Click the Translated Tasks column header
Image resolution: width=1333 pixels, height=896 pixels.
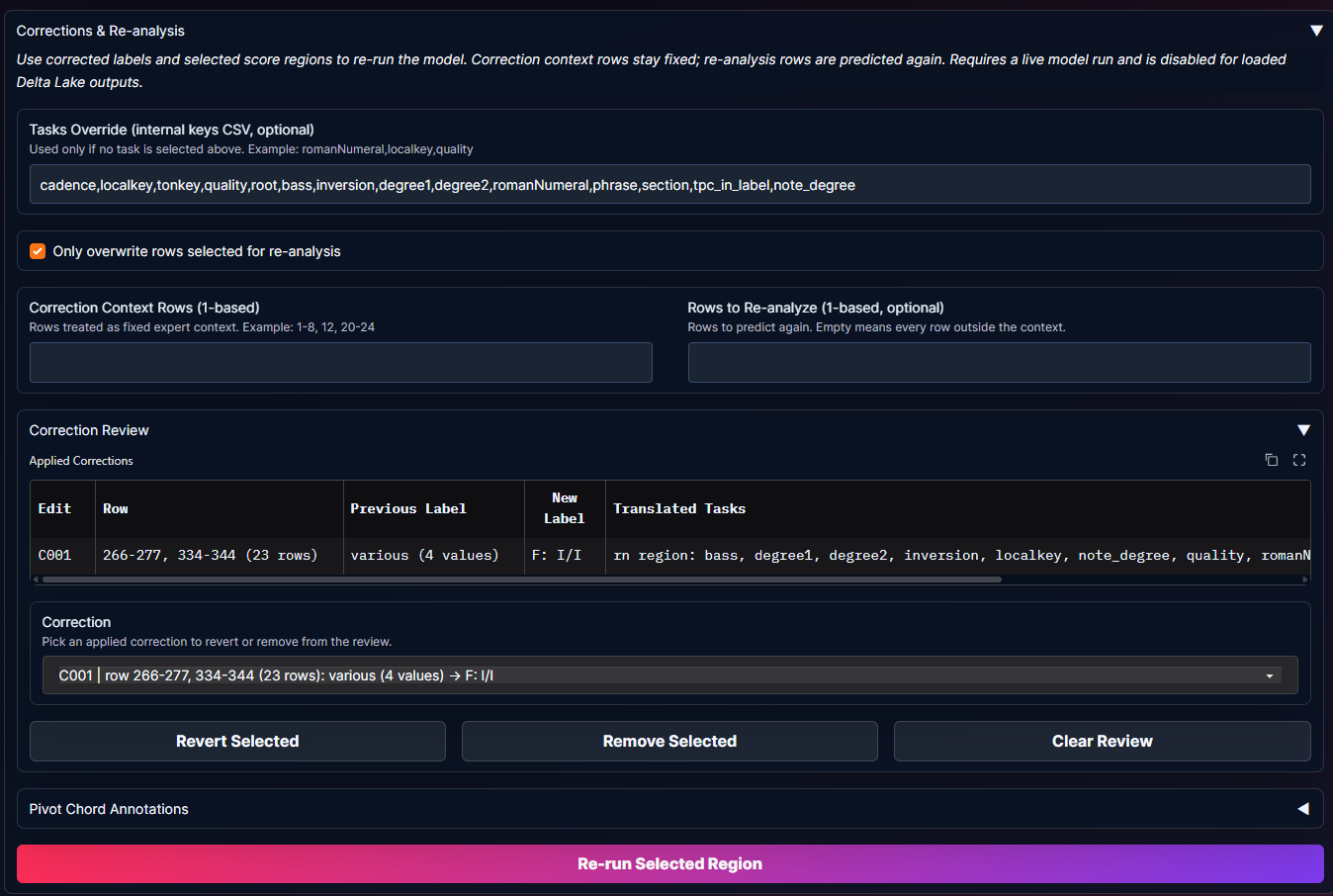pos(957,508)
